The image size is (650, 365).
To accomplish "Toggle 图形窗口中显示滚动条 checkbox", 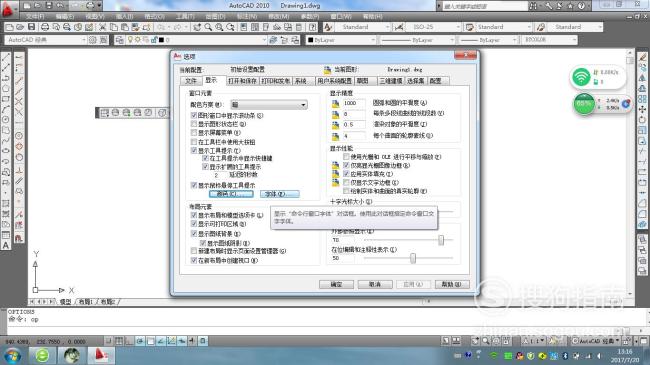I will click(194, 115).
